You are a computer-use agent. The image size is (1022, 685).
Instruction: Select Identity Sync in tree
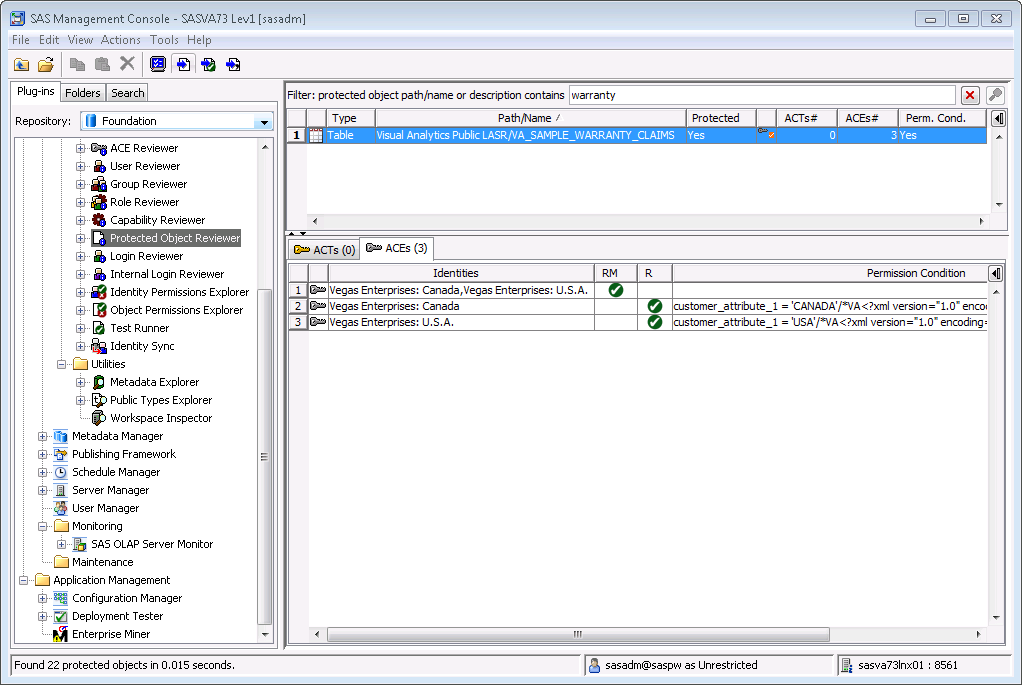(x=142, y=346)
